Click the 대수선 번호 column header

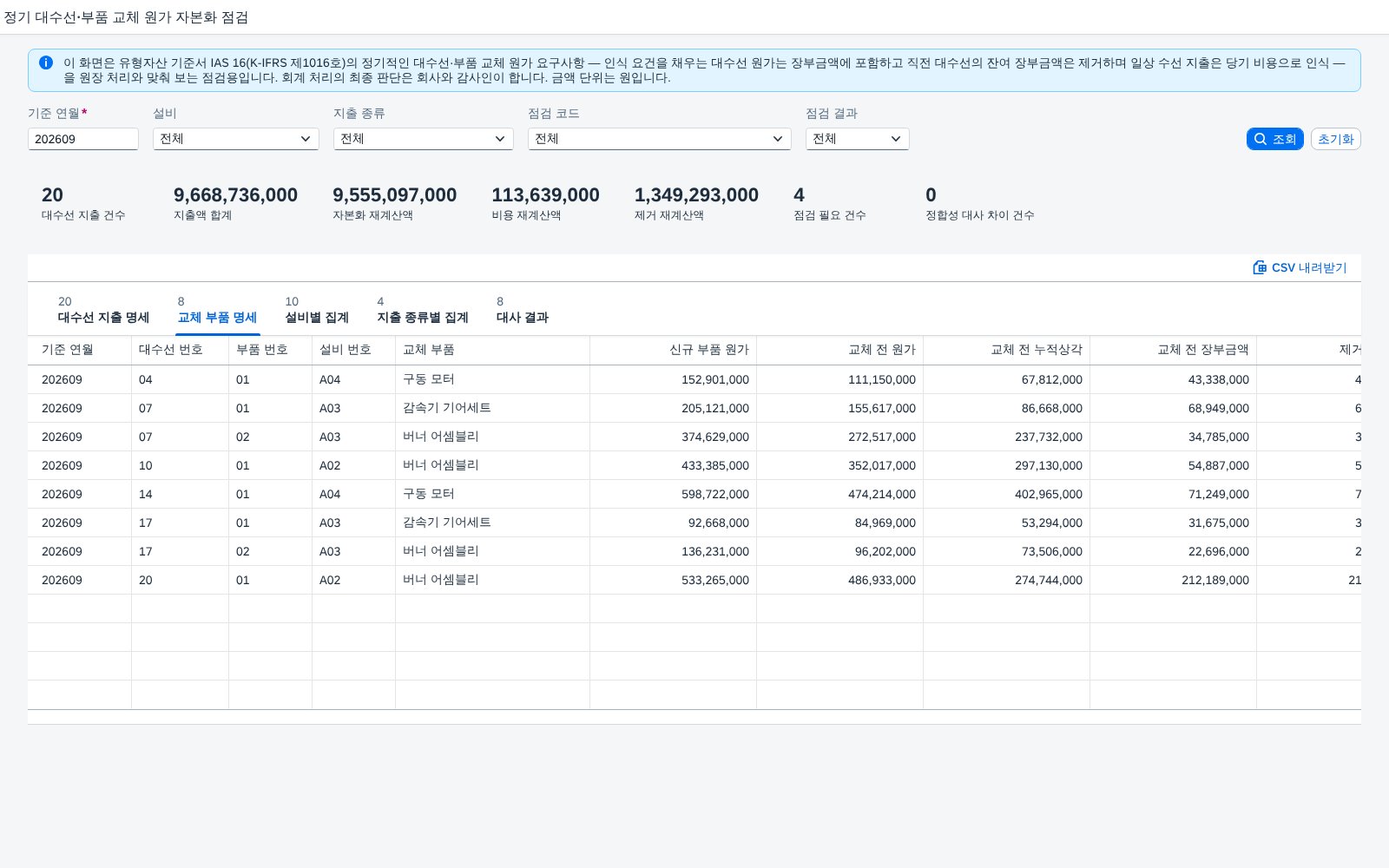tap(180, 350)
